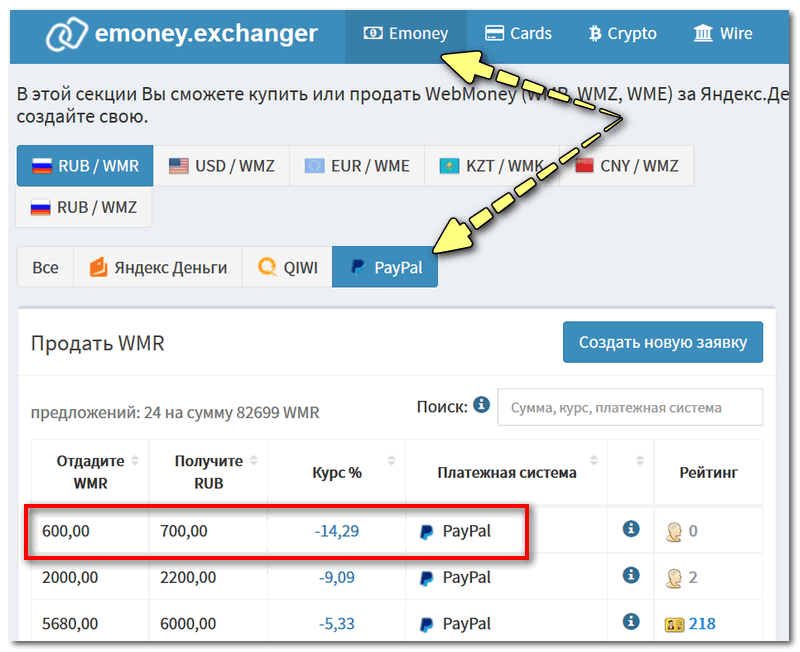
Task: Click the rate -9,09 link
Action: pyautogui.click(x=337, y=578)
